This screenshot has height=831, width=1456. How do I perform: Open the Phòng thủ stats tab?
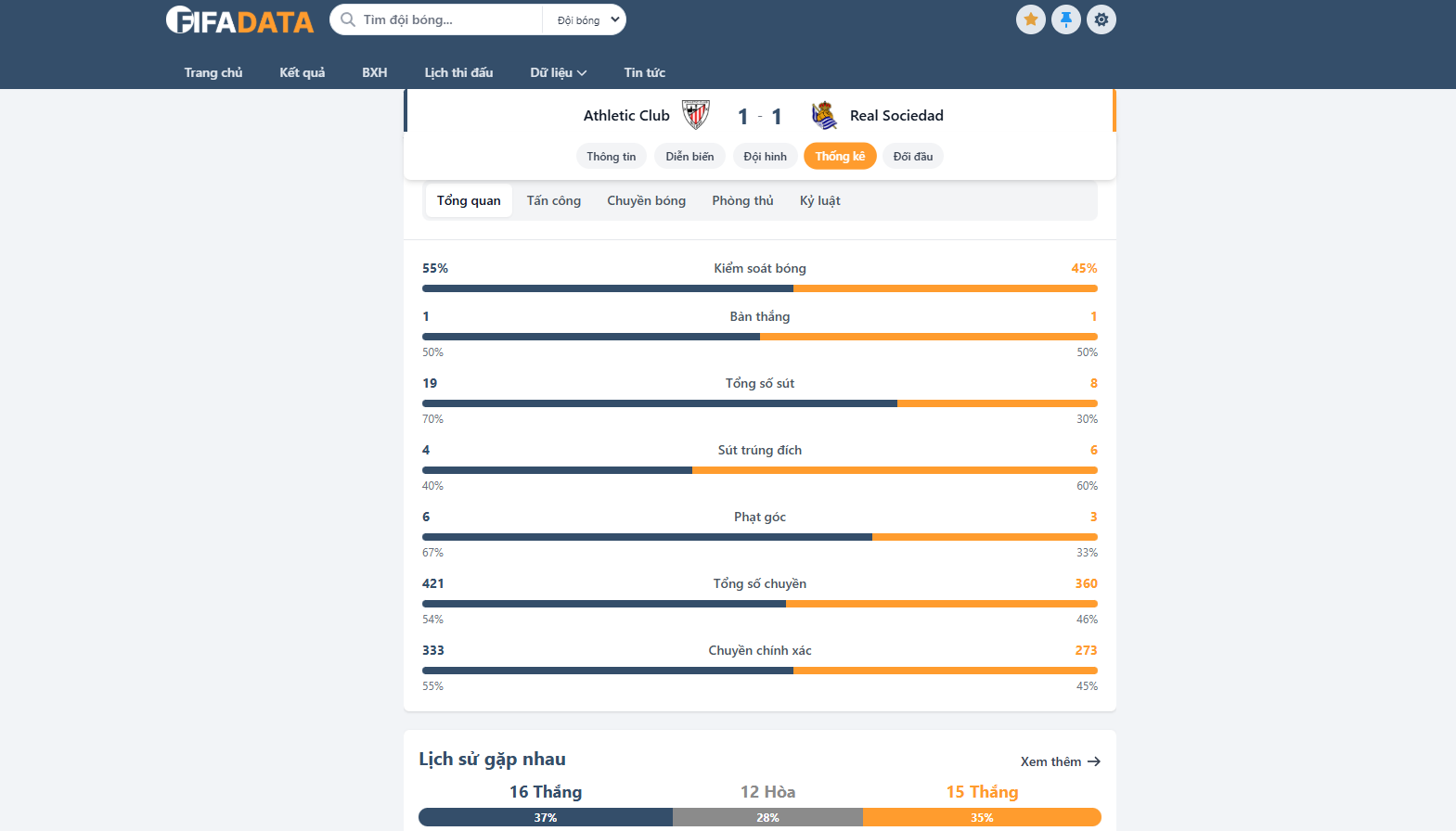pos(742,200)
